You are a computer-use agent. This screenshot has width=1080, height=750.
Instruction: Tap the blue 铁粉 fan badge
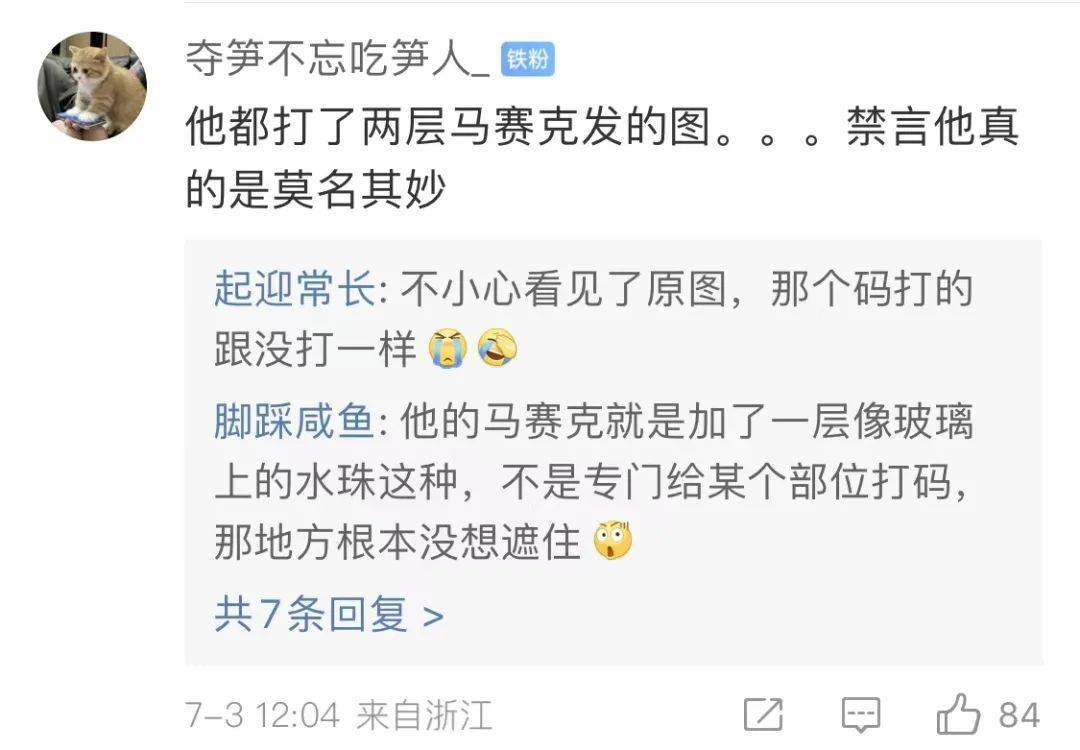pos(527,59)
